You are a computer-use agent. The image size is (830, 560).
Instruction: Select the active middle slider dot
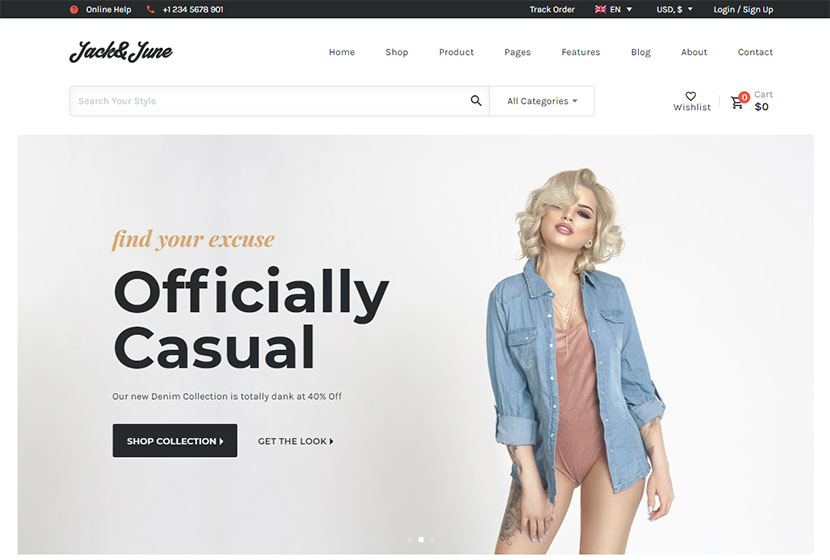[421, 539]
